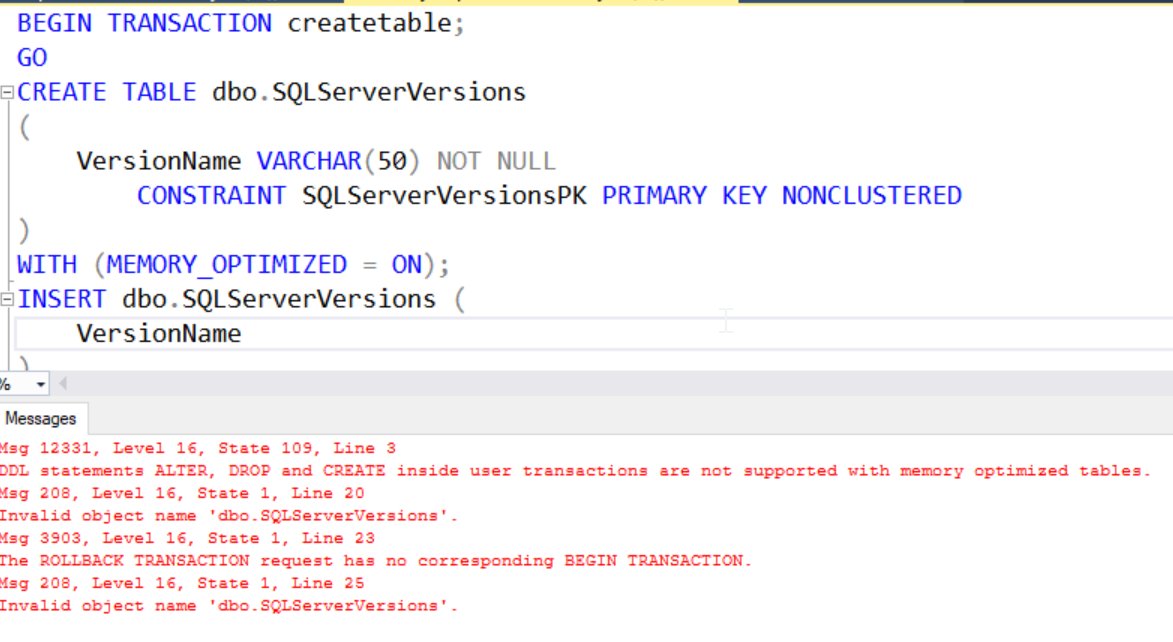Click the 'Msg 12331, Level 16, State 109' message

coord(197,448)
